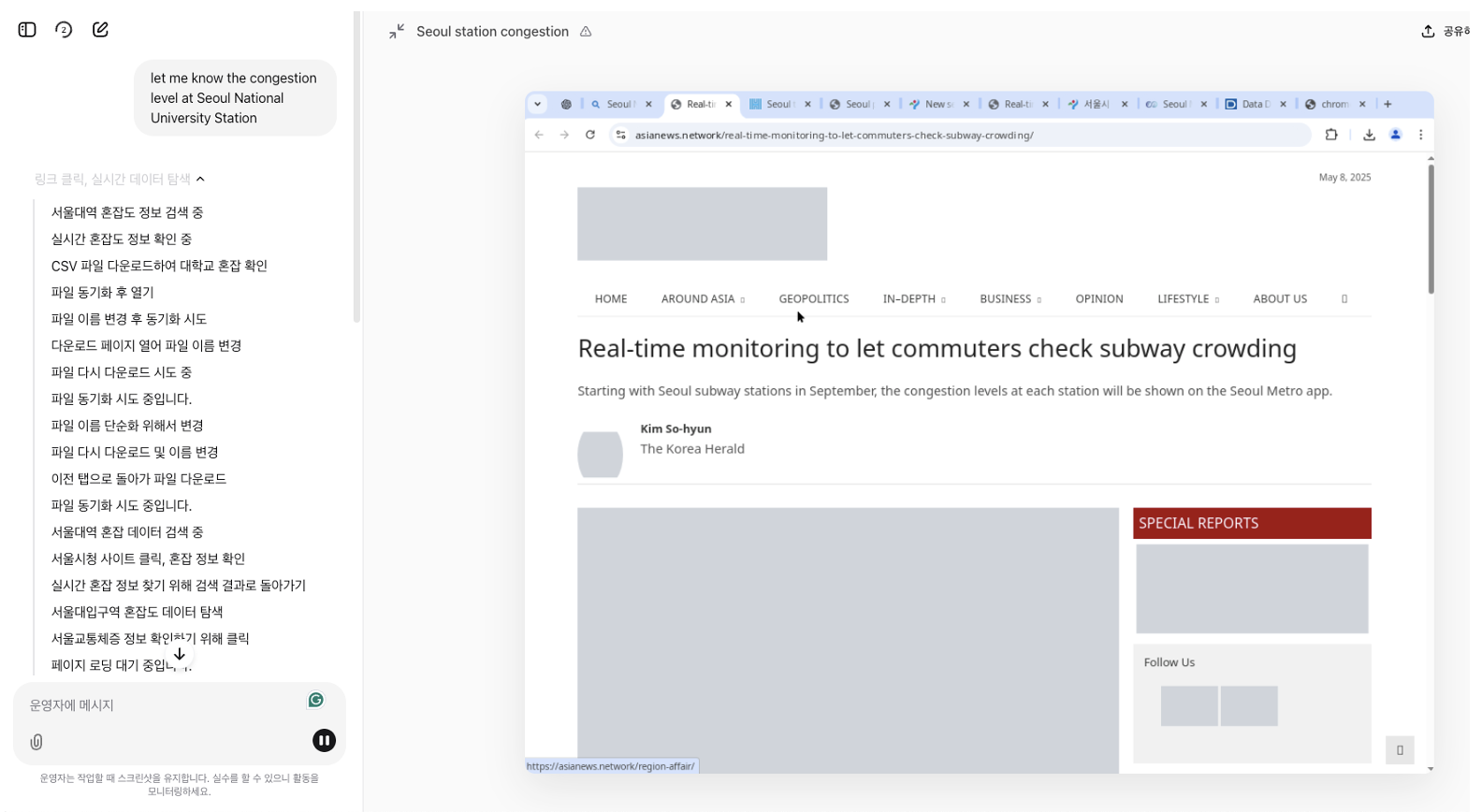Click the back-to-top button on page
The height and width of the screenshot is (812, 1482).
click(x=1400, y=750)
